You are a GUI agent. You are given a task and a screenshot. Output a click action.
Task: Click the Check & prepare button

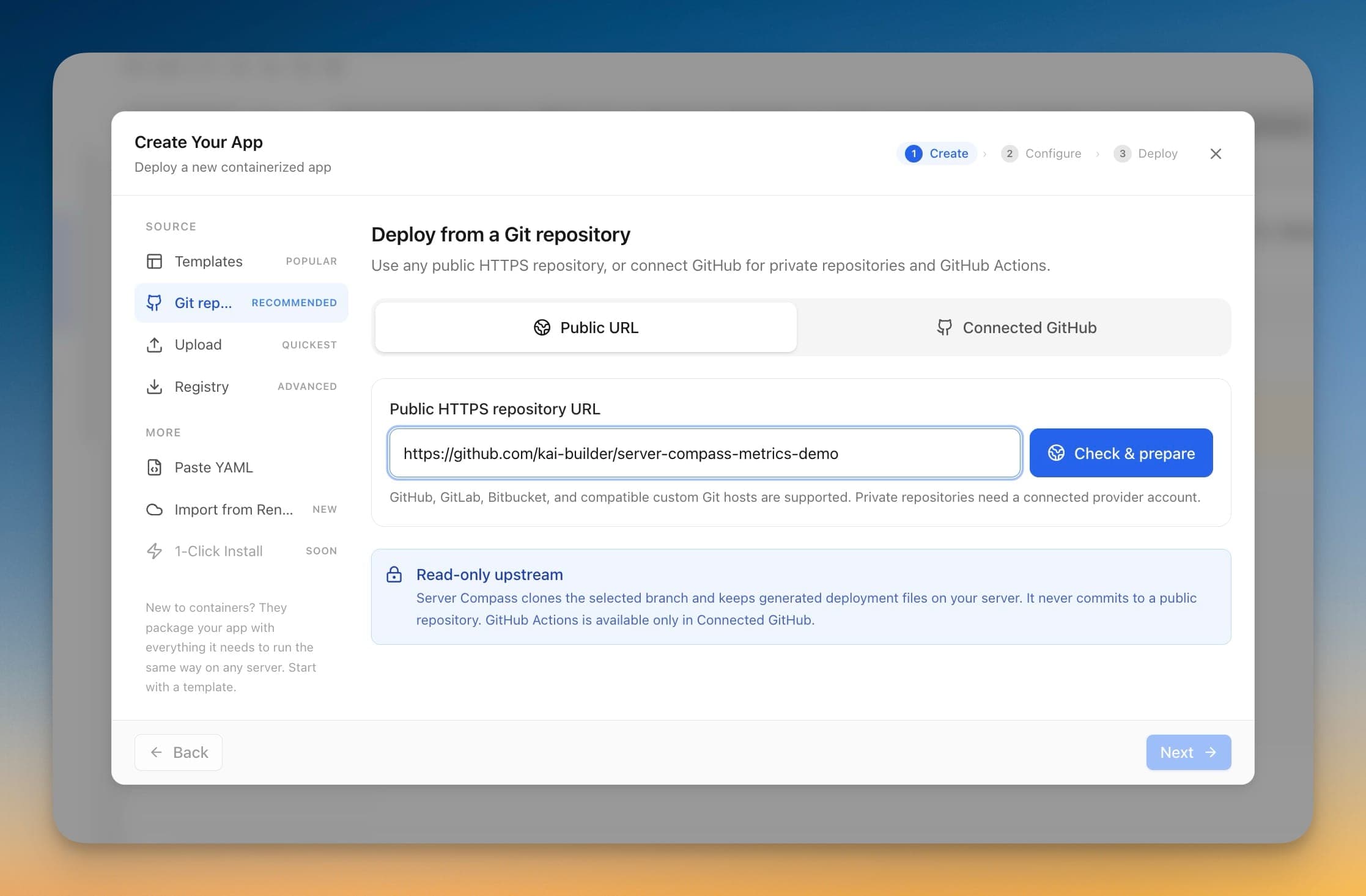[x=1121, y=453]
